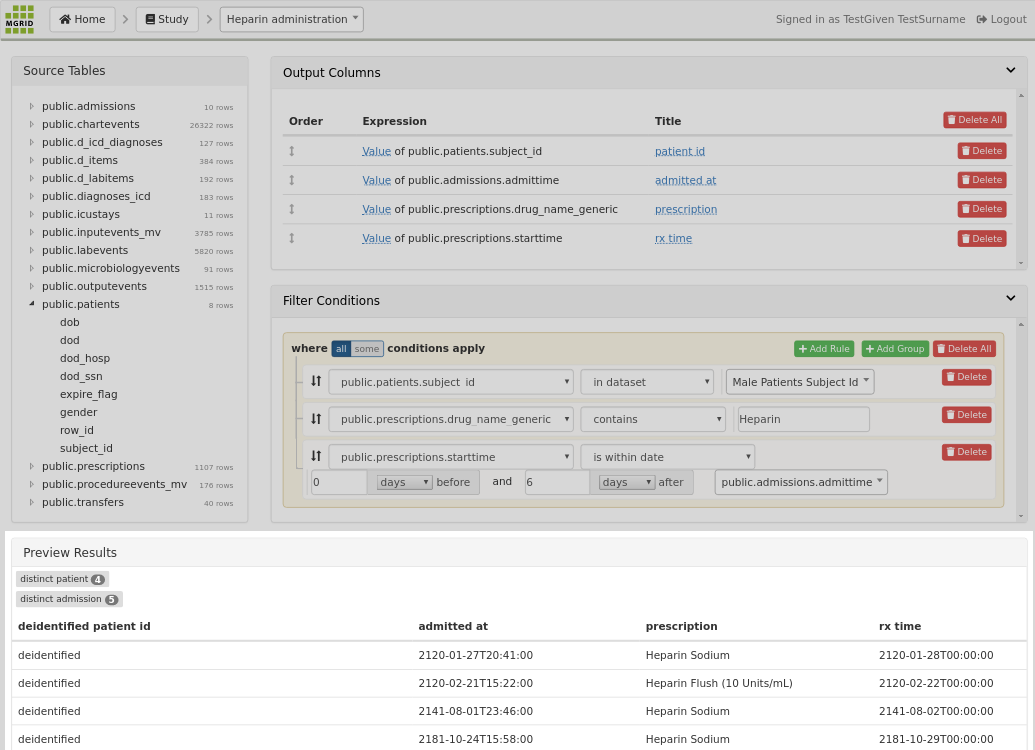Click the days-before number input

[x=339, y=482]
